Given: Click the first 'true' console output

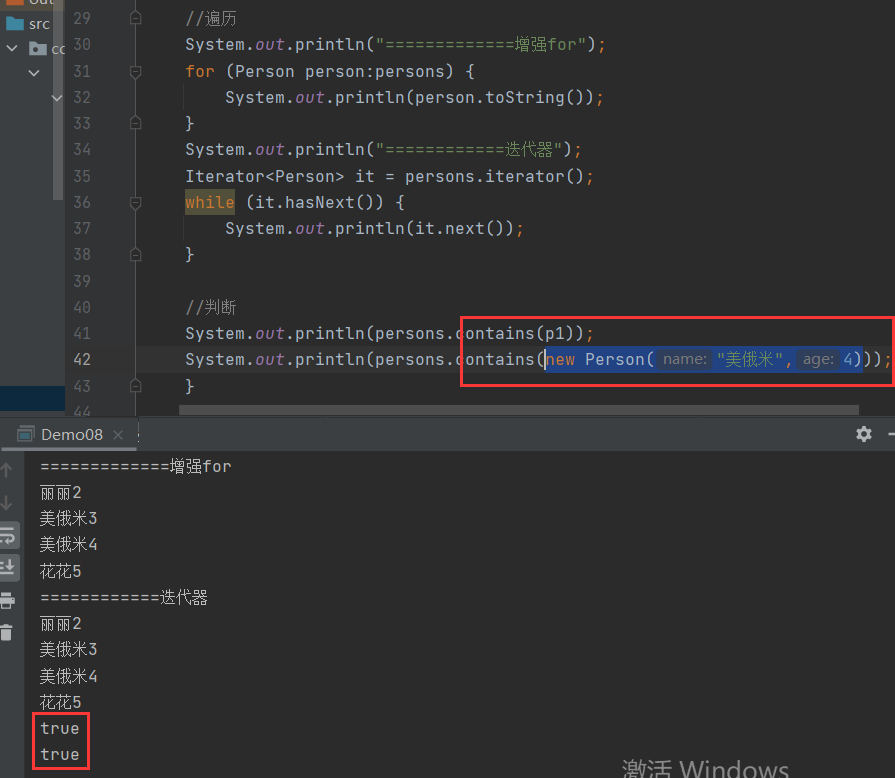Looking at the screenshot, I should click(59, 728).
